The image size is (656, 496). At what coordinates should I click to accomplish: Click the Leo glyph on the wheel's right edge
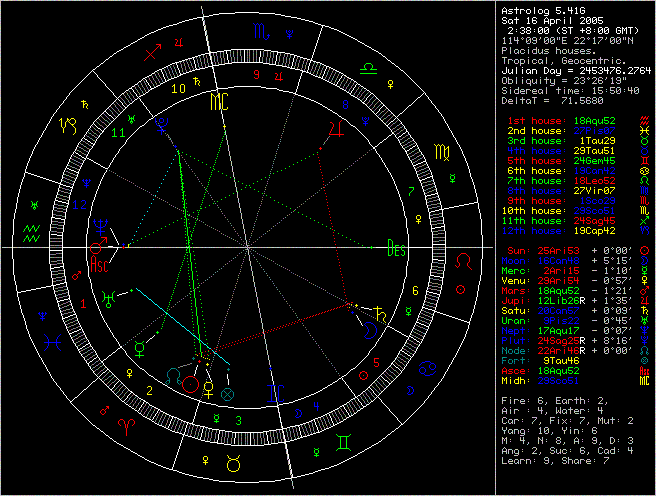465,260
